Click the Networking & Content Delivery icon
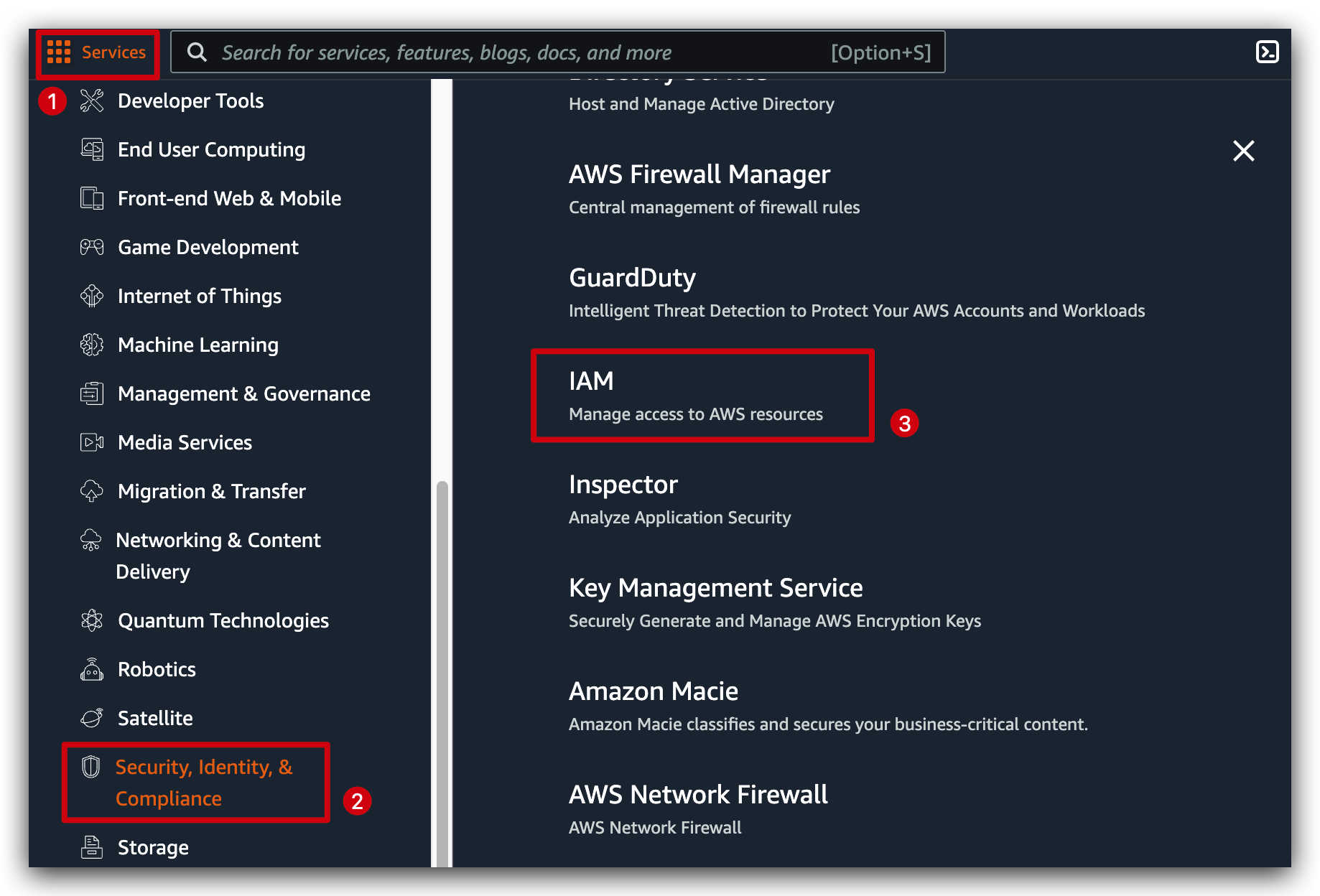The image size is (1320, 896). pos(90,540)
